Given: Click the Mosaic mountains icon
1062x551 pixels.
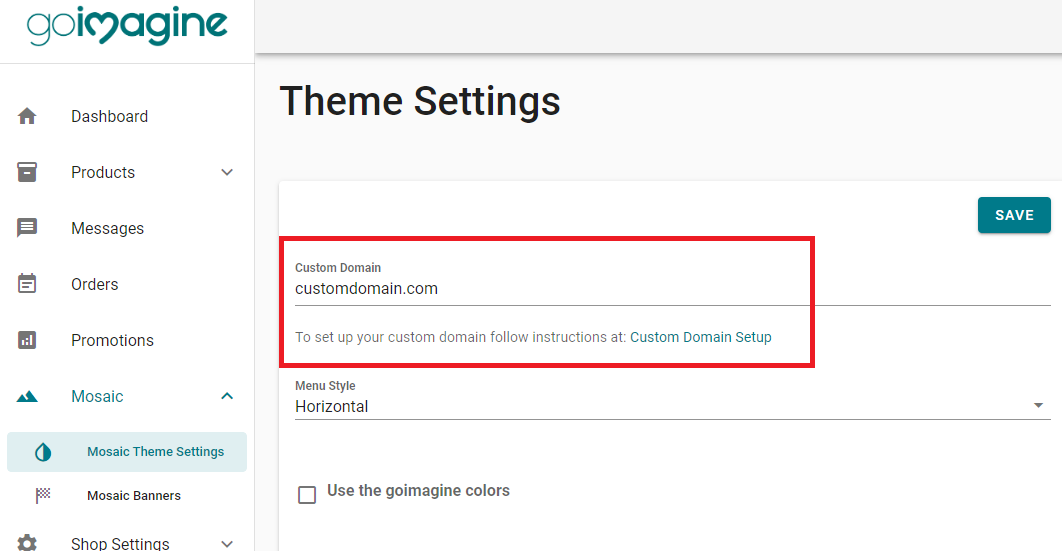Looking at the screenshot, I should click(27, 396).
